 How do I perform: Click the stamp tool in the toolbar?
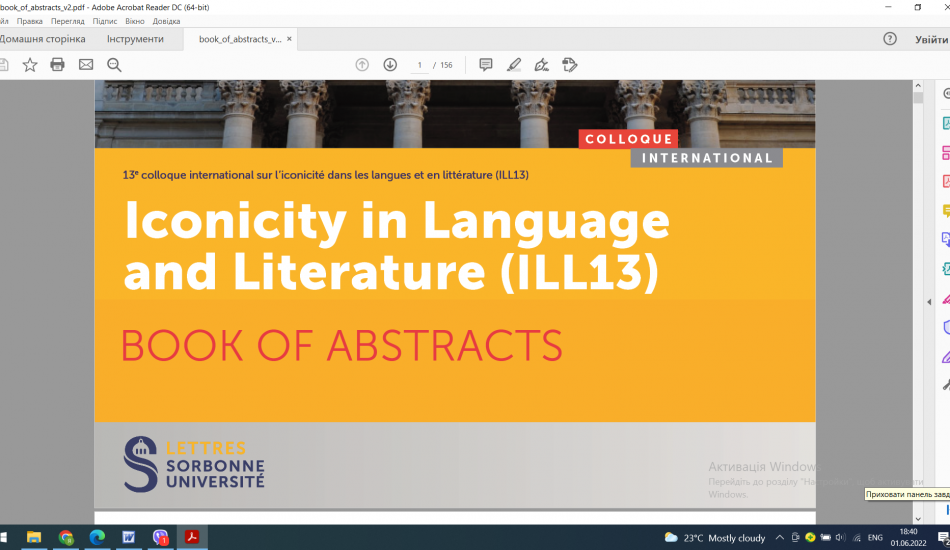pos(570,65)
